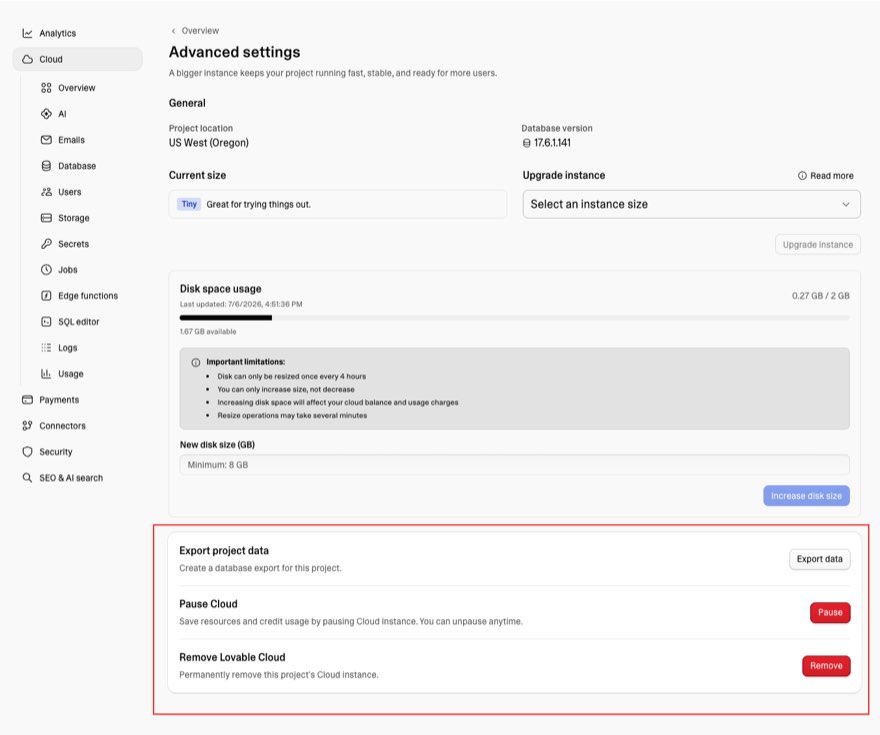Click the disk space usage progress bar
The height and width of the screenshot is (735, 880).
click(514, 318)
